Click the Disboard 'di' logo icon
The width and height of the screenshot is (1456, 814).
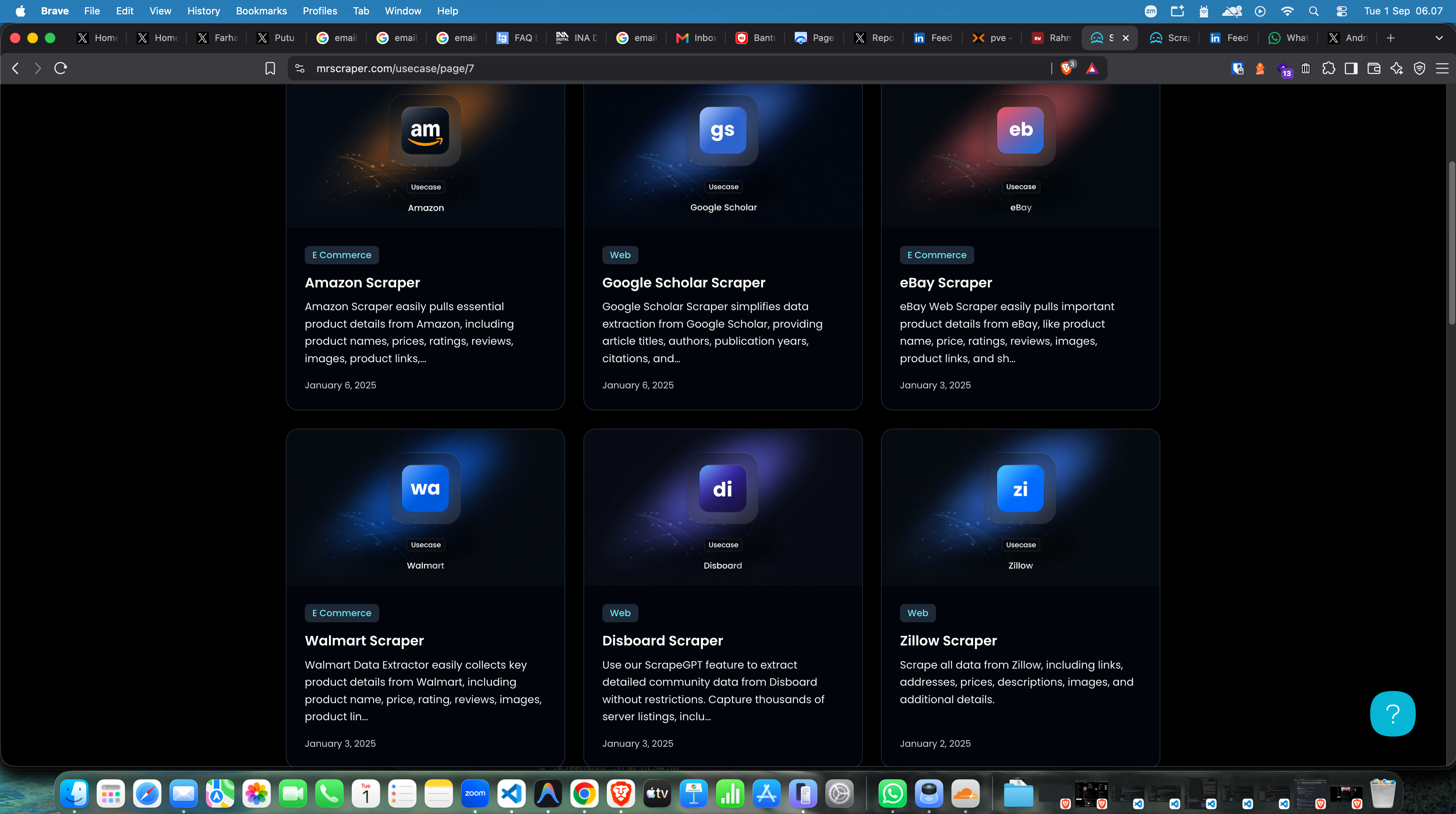723,488
